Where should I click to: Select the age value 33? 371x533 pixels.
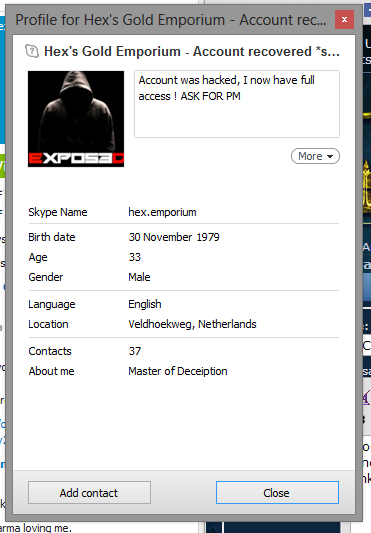click(135, 257)
